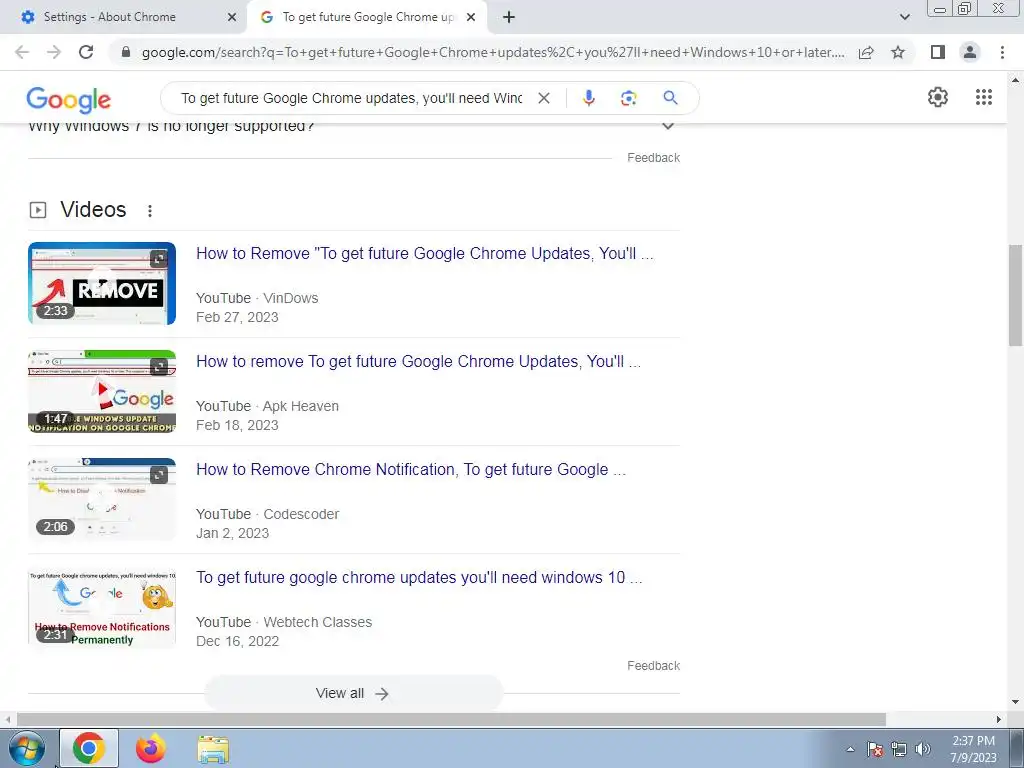Switch to the Settings - About Chrome tab
1024x768 pixels.
pos(124,17)
